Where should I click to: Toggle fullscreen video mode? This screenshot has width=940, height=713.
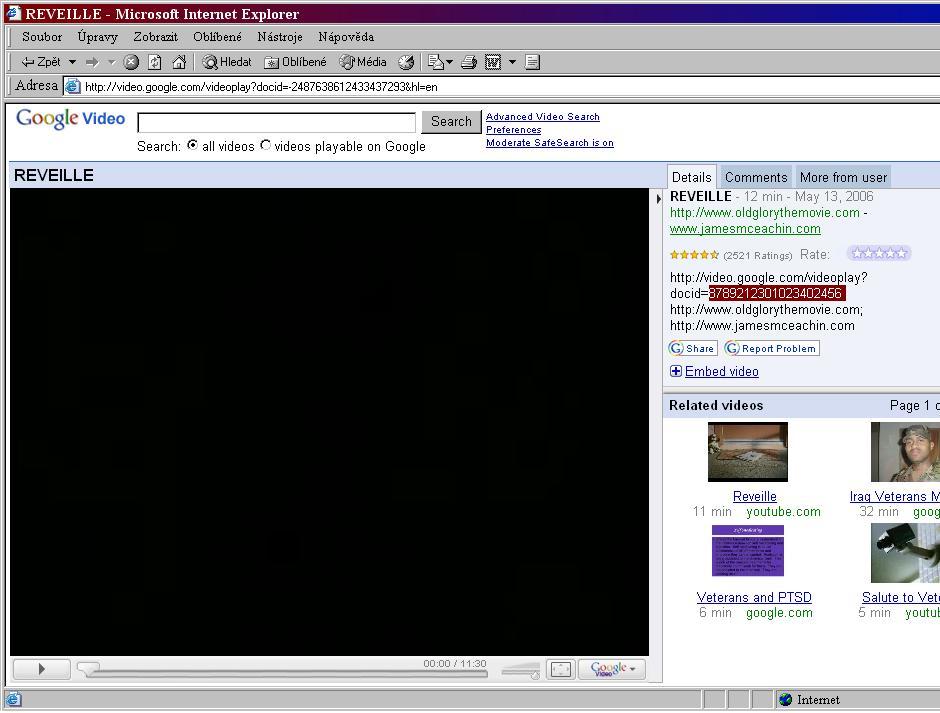click(x=561, y=669)
